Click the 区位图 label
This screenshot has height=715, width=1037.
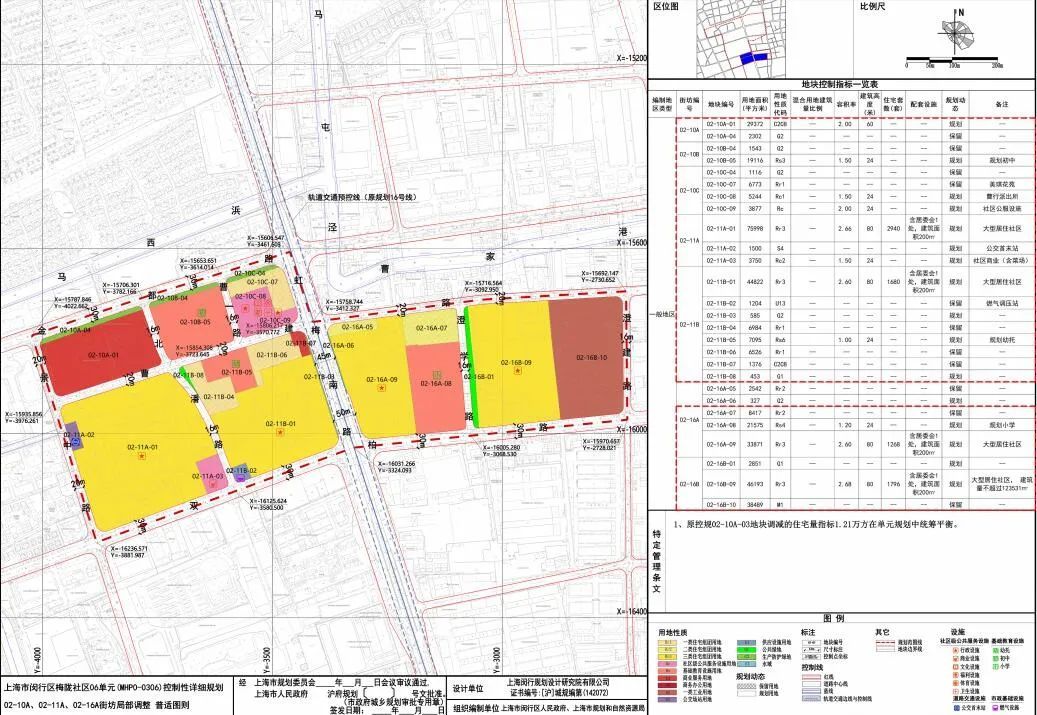[x=665, y=7]
